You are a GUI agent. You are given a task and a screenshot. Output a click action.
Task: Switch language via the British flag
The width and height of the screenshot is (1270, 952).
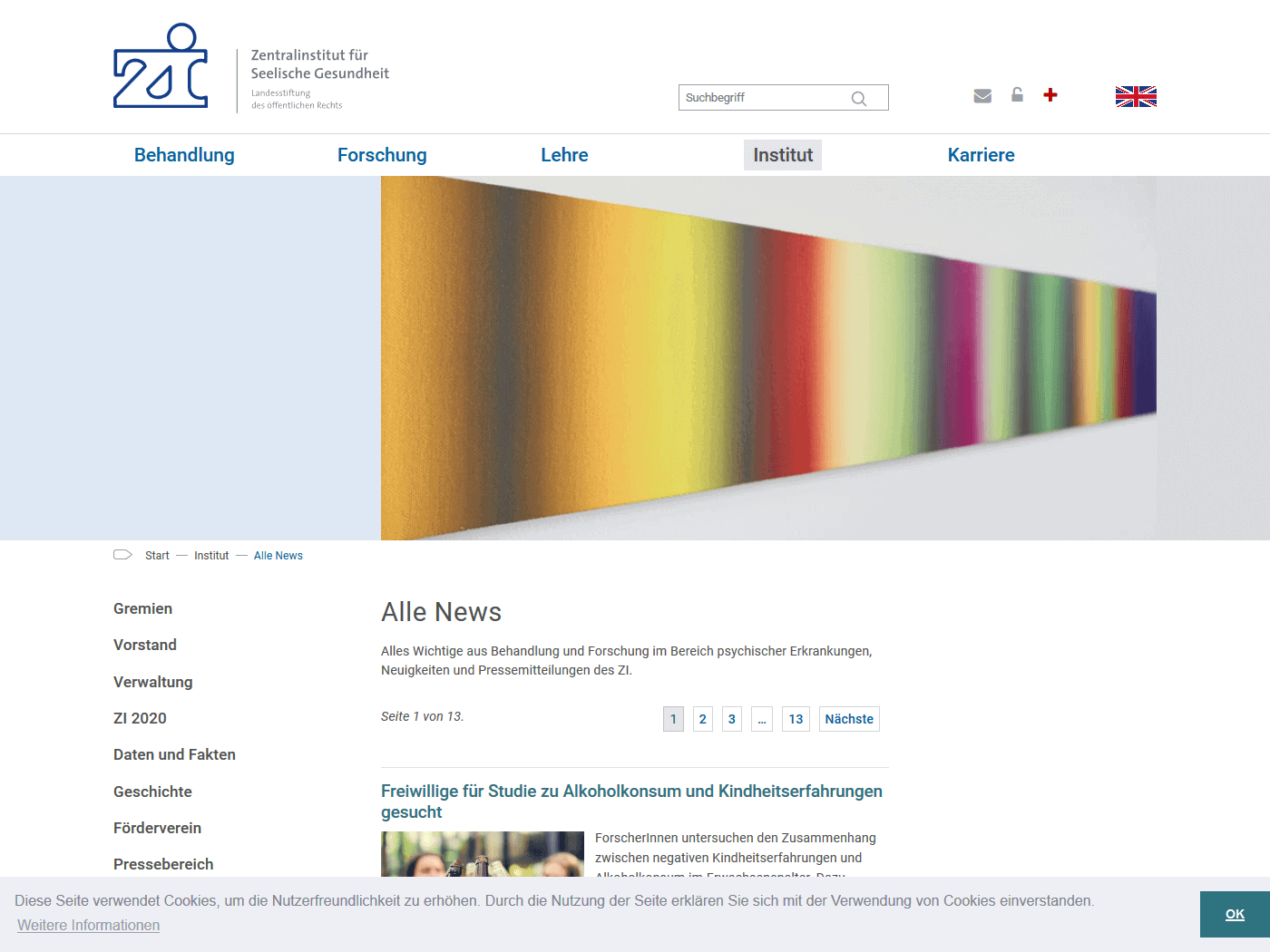[x=1136, y=96]
